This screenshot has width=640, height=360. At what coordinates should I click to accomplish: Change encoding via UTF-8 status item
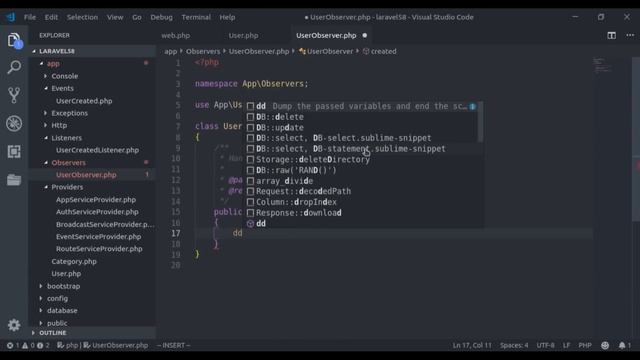(545, 345)
